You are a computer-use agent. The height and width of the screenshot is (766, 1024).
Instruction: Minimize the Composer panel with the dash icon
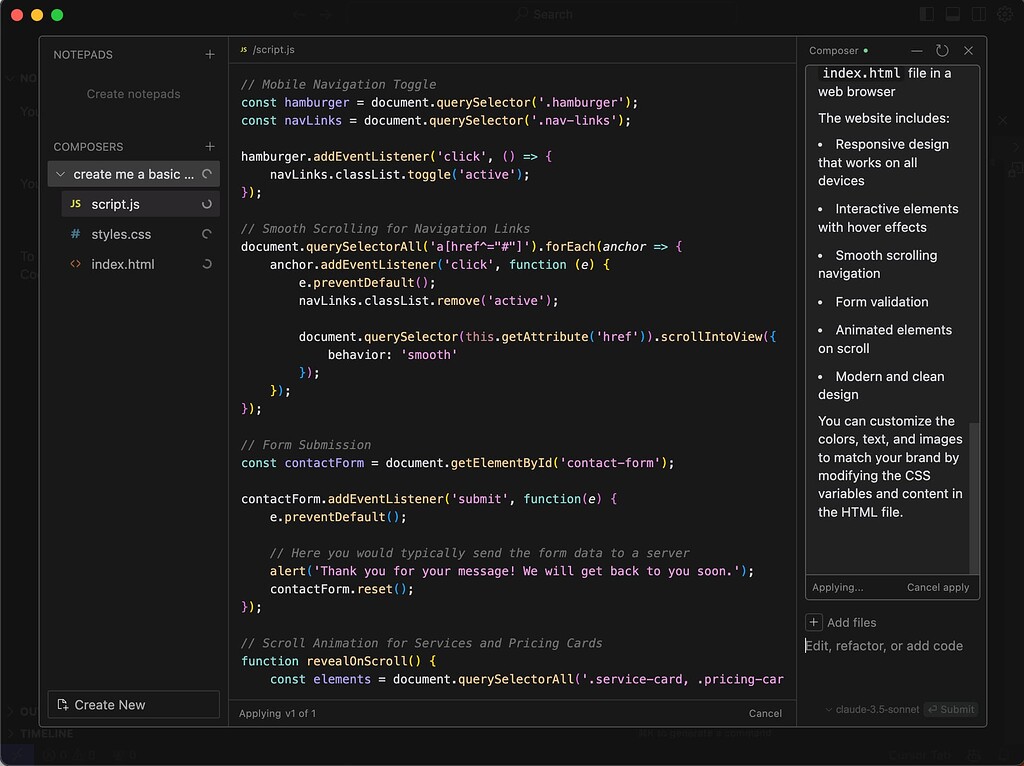point(916,50)
